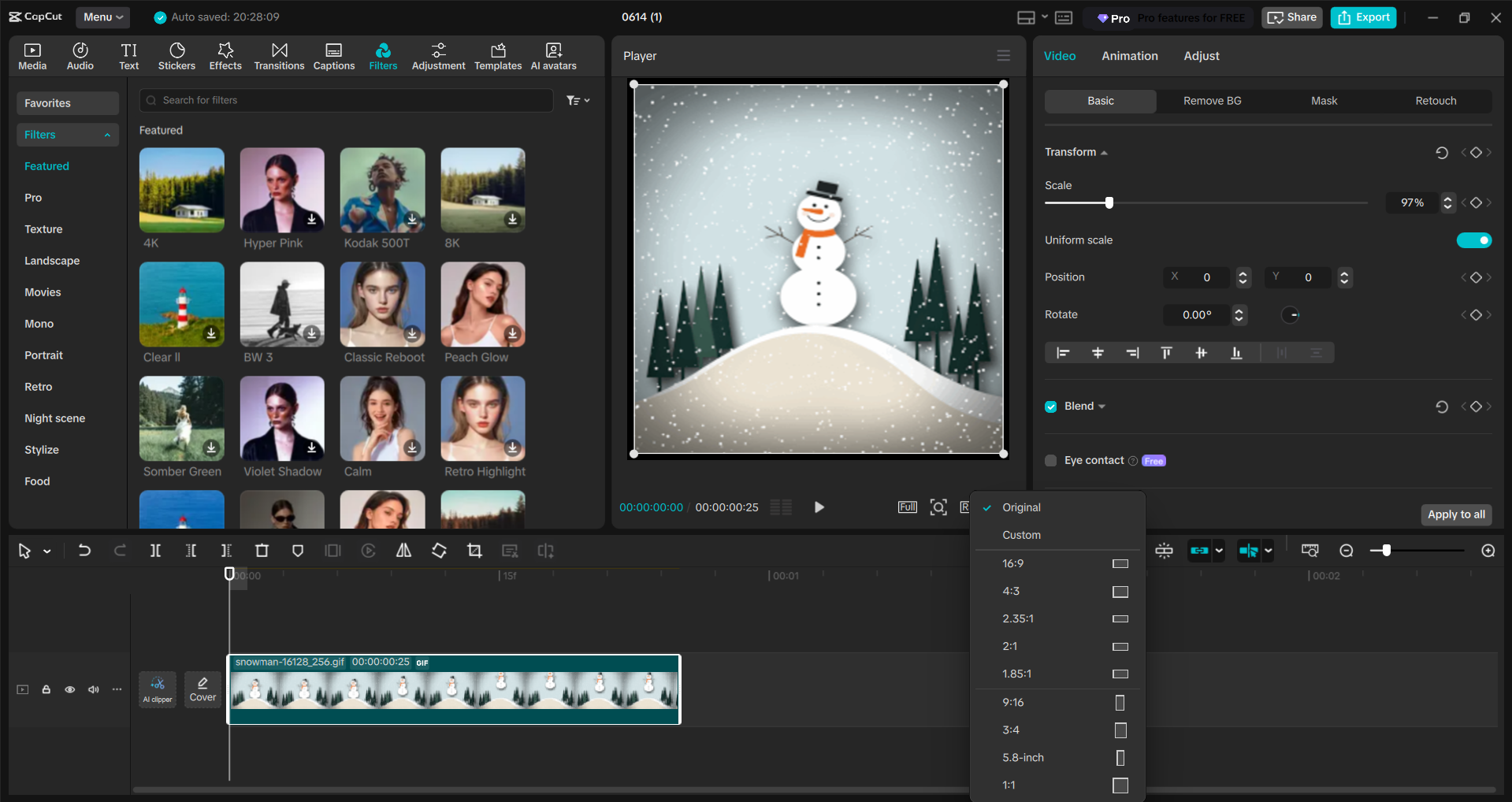Click the Apply to all button
The height and width of the screenshot is (802, 1512).
pyautogui.click(x=1455, y=514)
